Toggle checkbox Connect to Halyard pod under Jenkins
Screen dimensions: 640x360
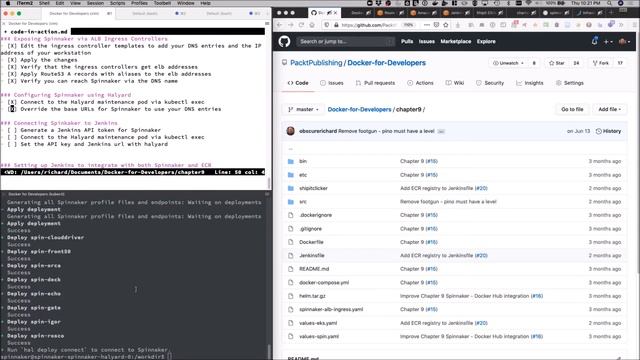(12, 137)
